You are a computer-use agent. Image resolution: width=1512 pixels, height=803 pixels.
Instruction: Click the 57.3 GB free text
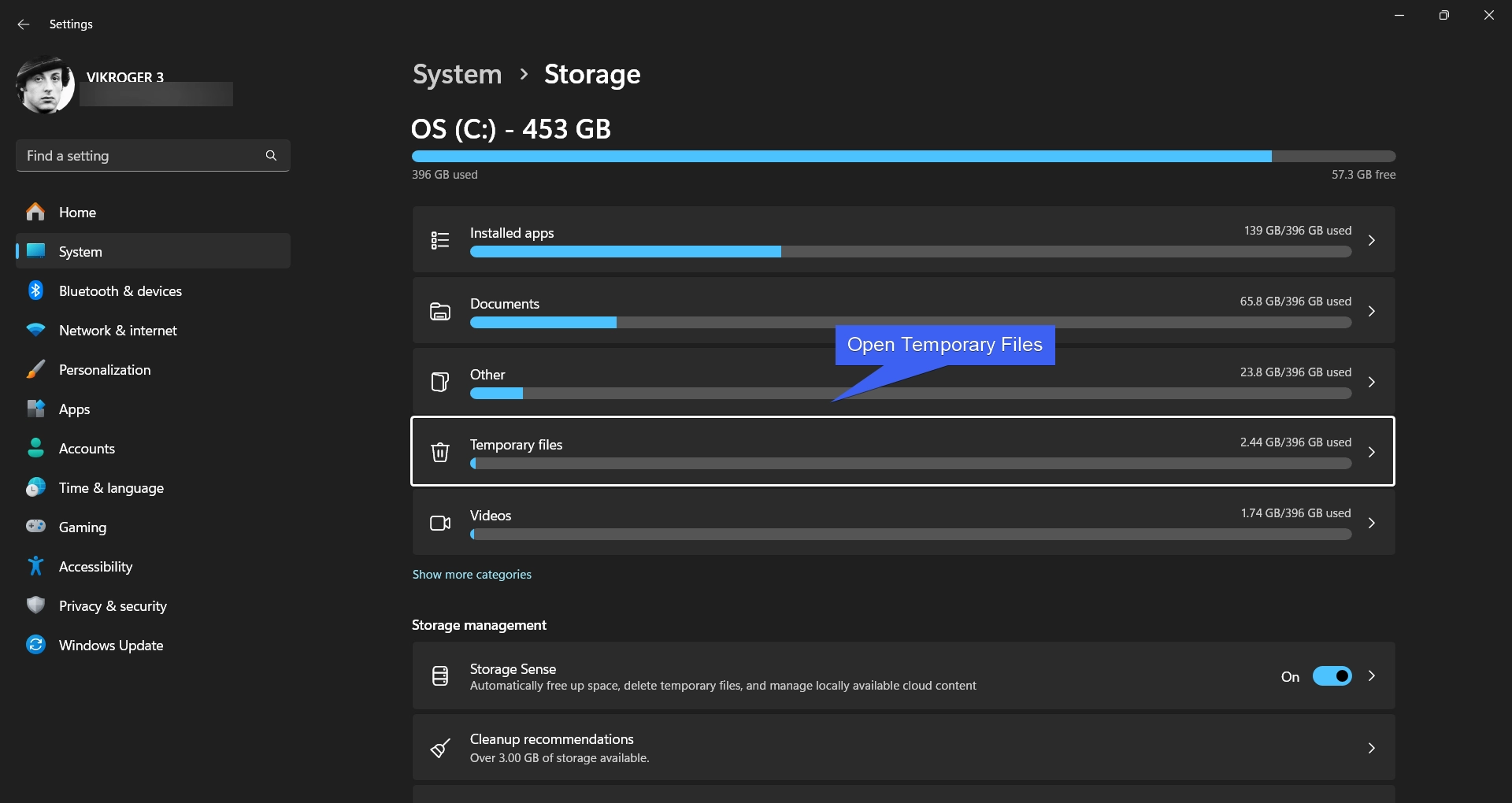pyautogui.click(x=1363, y=175)
